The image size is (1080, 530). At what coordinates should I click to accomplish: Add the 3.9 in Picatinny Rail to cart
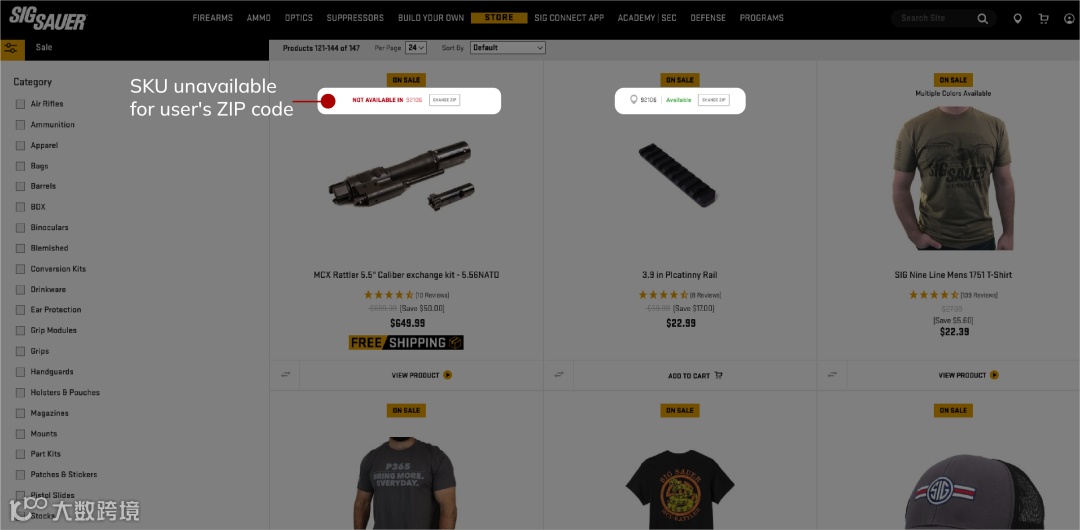coord(695,376)
